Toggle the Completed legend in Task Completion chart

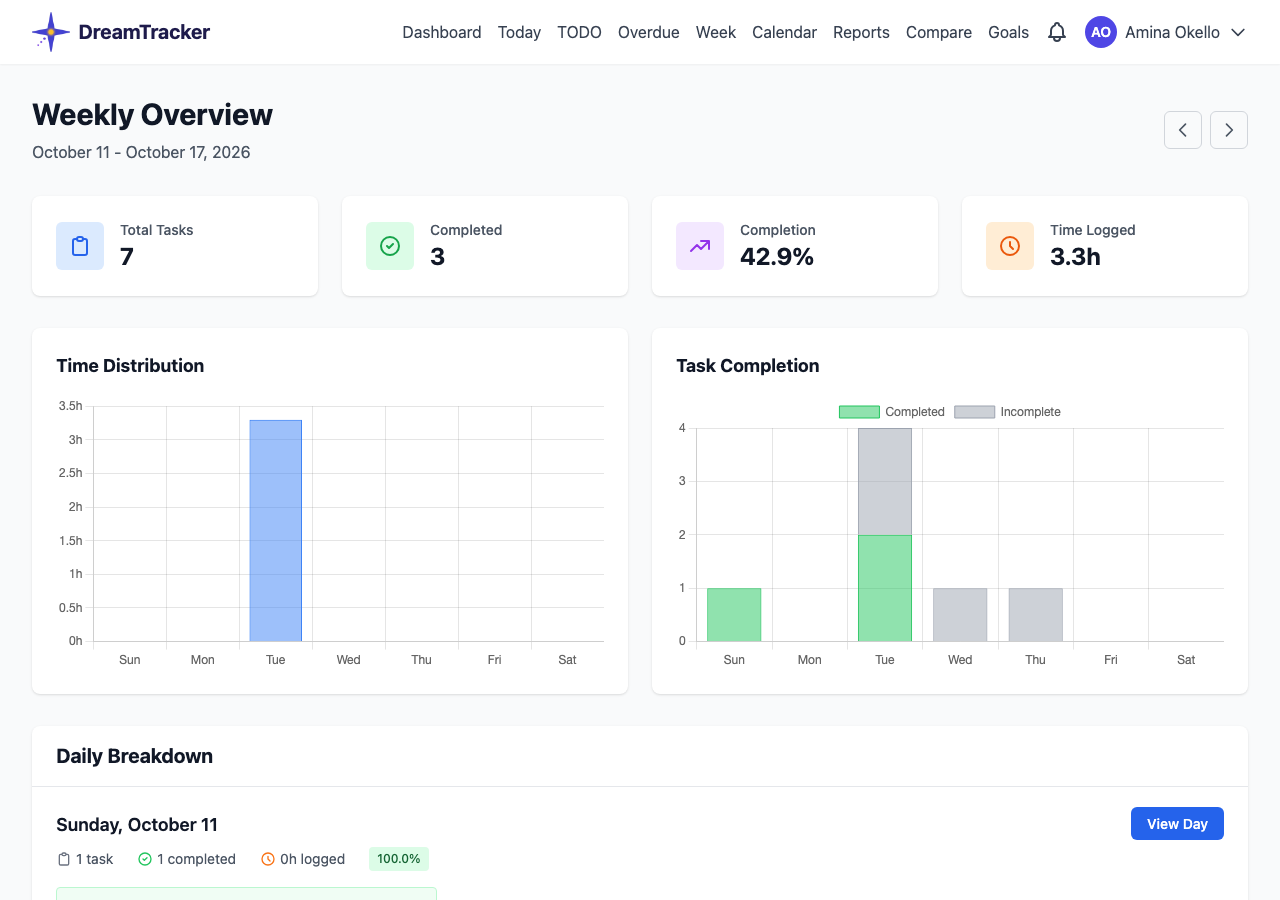[x=891, y=412]
